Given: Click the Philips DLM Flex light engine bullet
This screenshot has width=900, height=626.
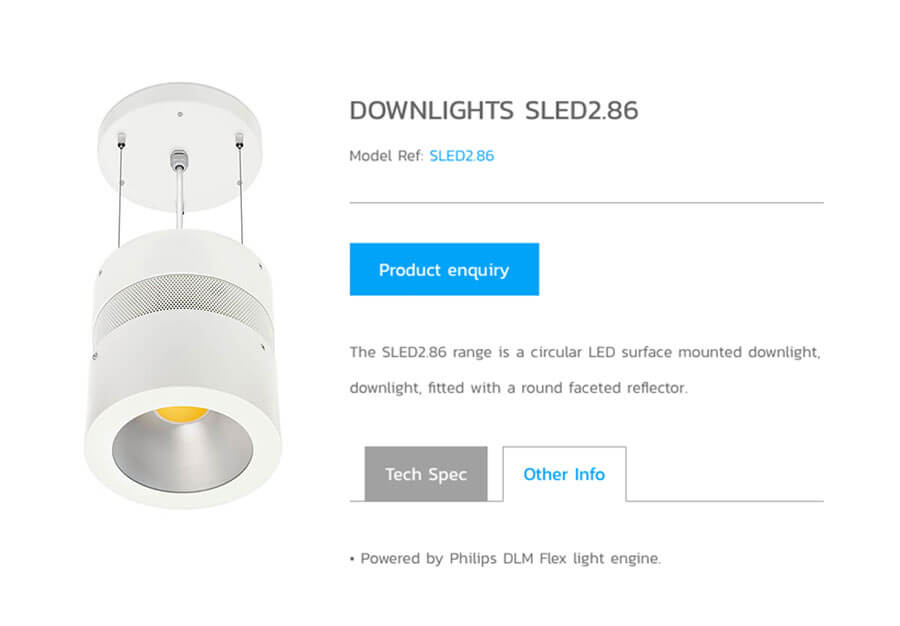Looking at the screenshot, I should point(505,558).
